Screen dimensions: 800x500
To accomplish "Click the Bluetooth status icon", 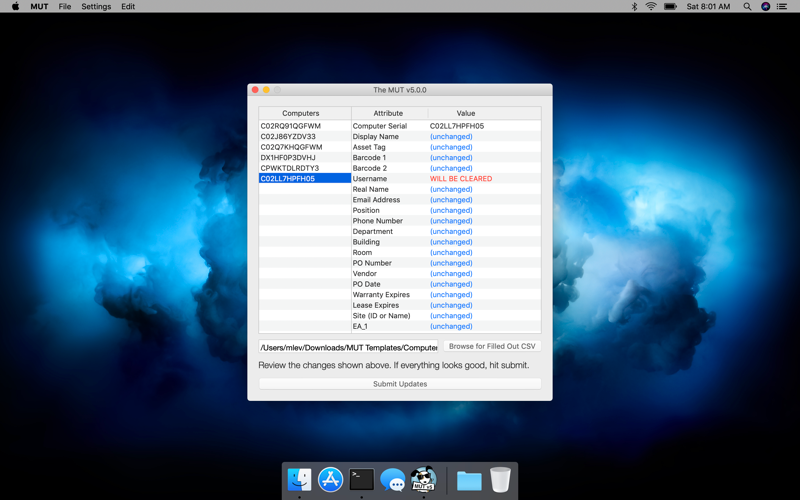I will pos(634,6).
